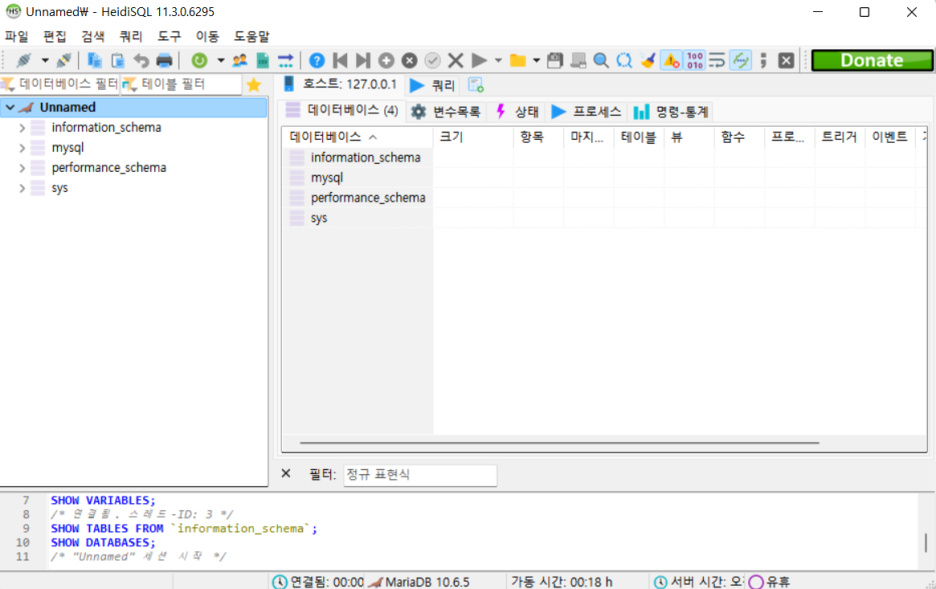Click the dark square X toolbar icon
Viewport: 936px width, 589px height.
(786, 60)
